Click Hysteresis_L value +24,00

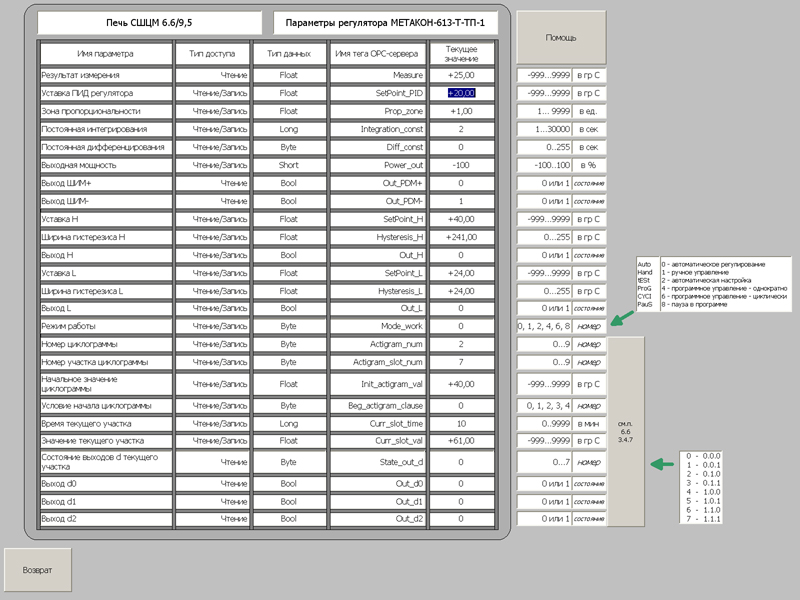[x=462, y=291]
